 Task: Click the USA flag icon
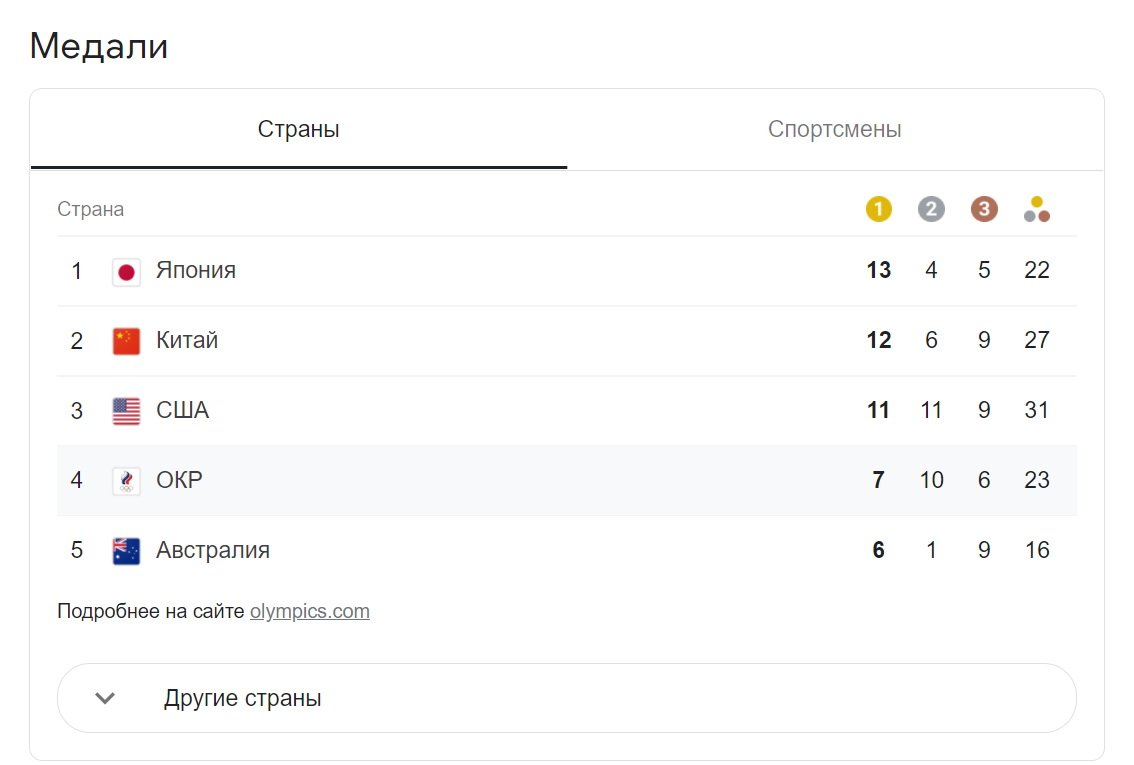[126, 411]
